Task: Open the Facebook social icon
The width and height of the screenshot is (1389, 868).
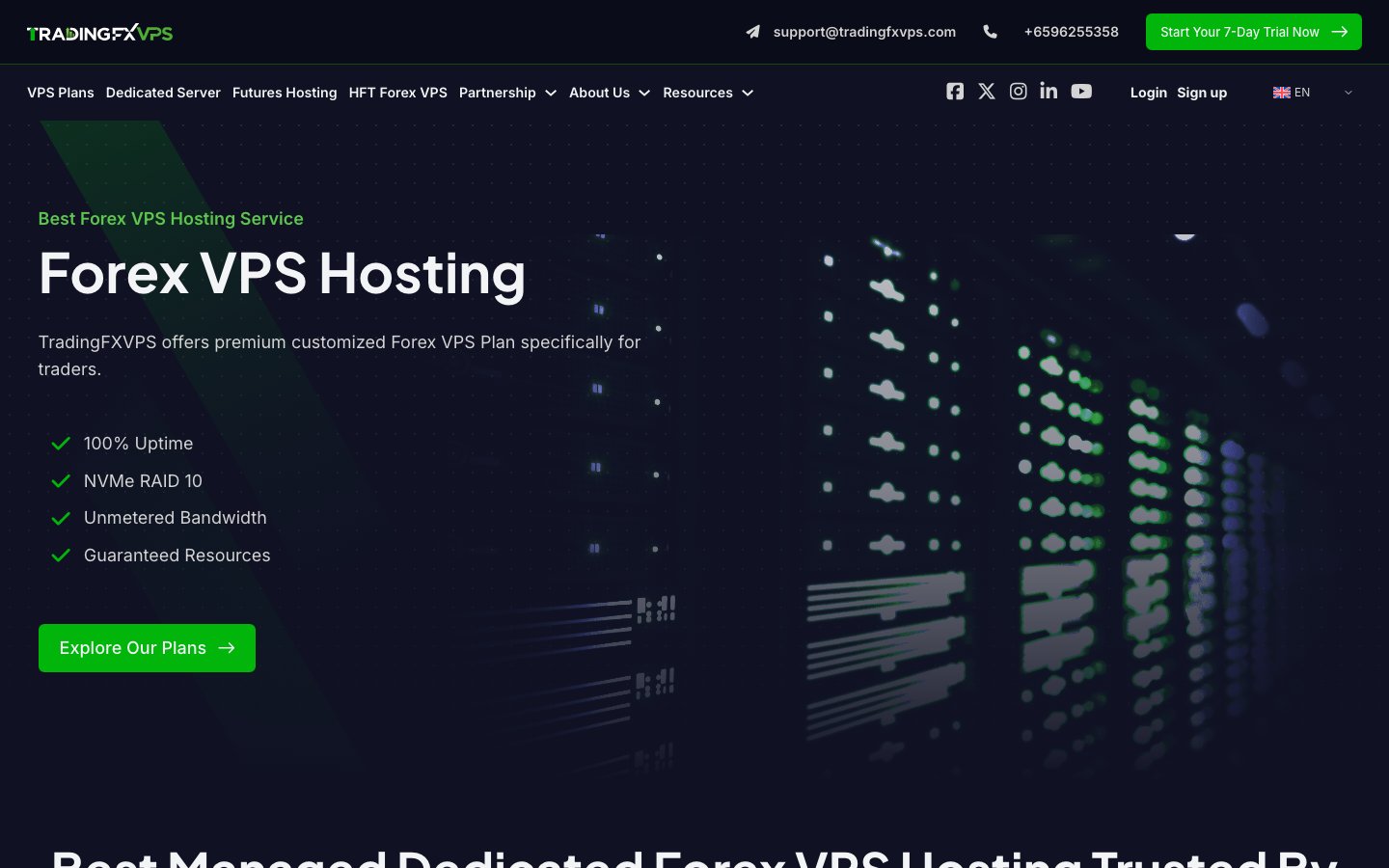Action: click(x=955, y=92)
